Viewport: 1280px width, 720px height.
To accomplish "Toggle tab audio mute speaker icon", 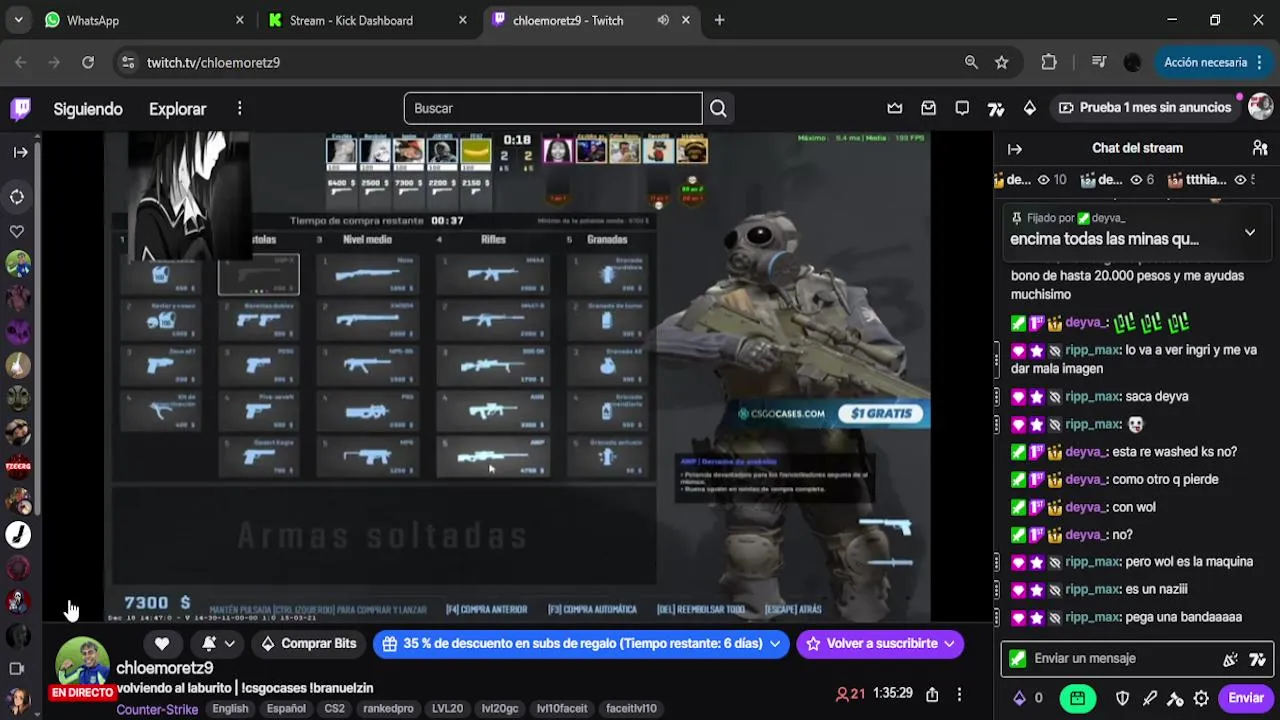I will [663, 20].
